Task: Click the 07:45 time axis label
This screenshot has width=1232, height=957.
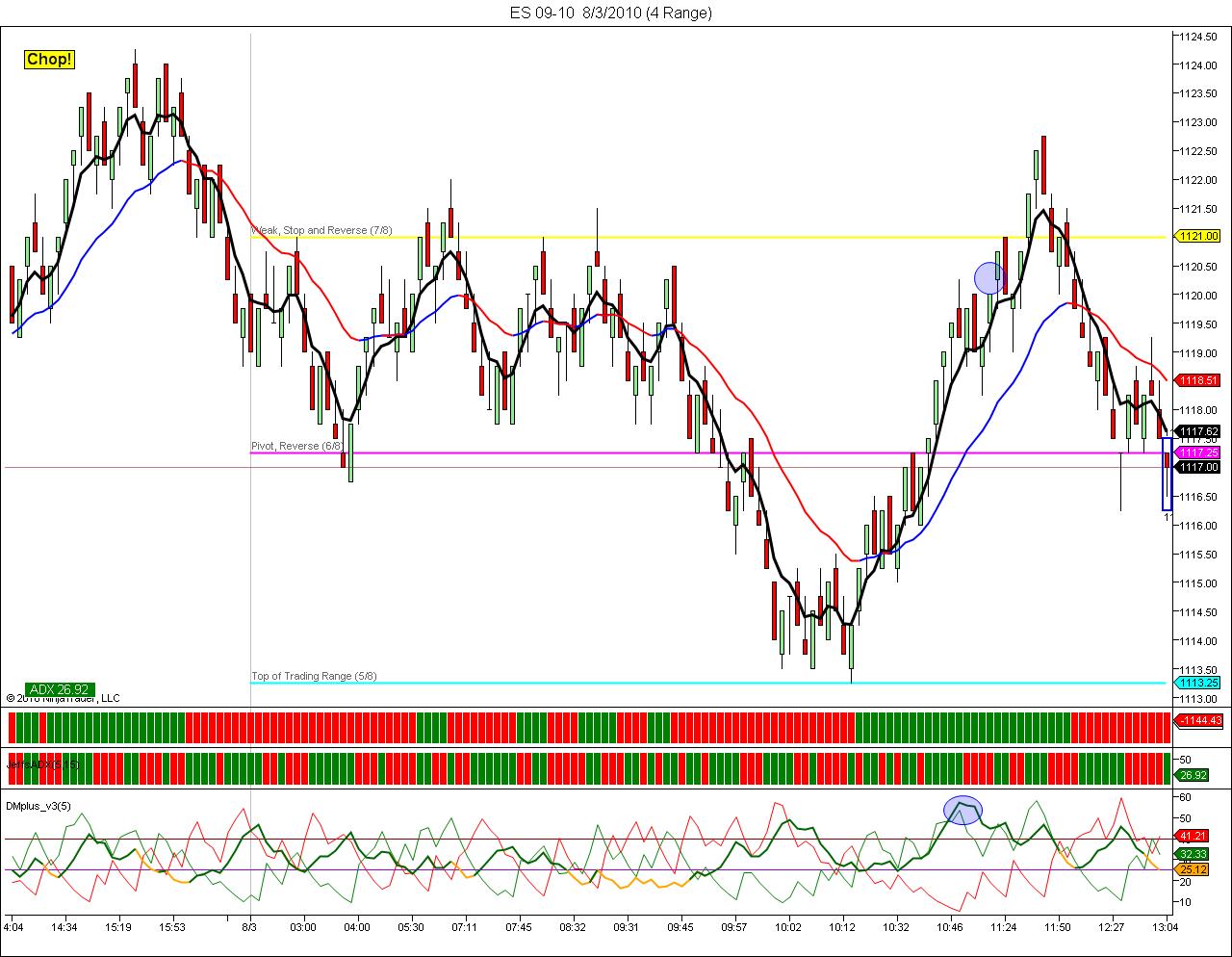Action: pos(519,927)
